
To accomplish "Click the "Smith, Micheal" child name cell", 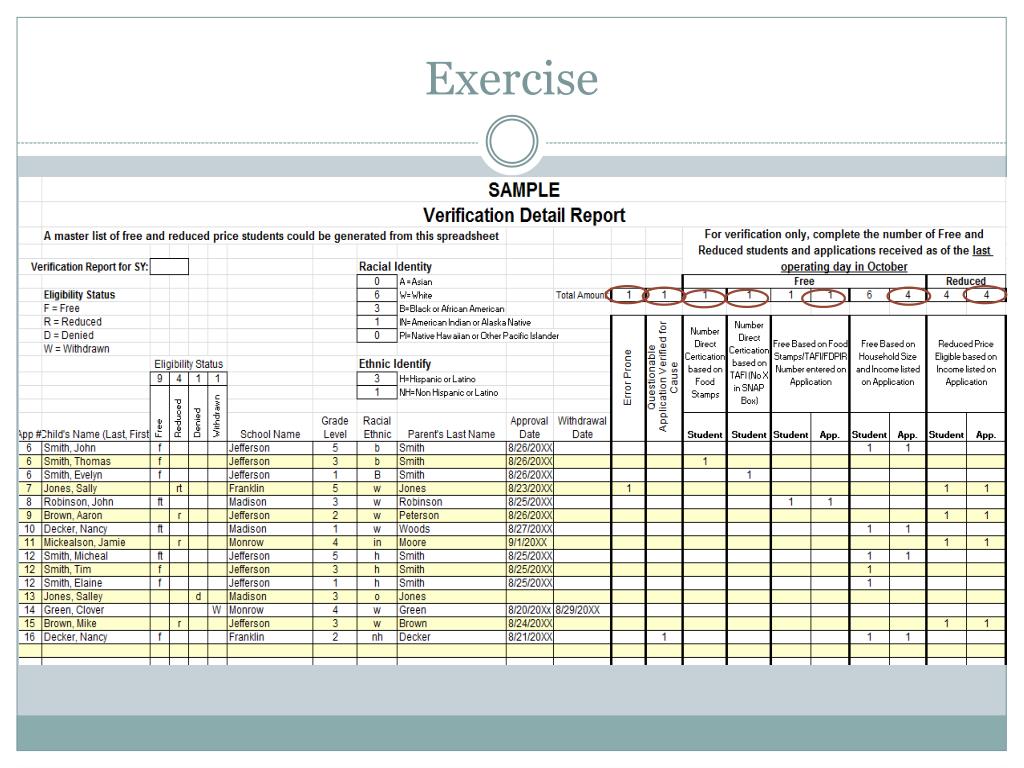I will coord(95,556).
